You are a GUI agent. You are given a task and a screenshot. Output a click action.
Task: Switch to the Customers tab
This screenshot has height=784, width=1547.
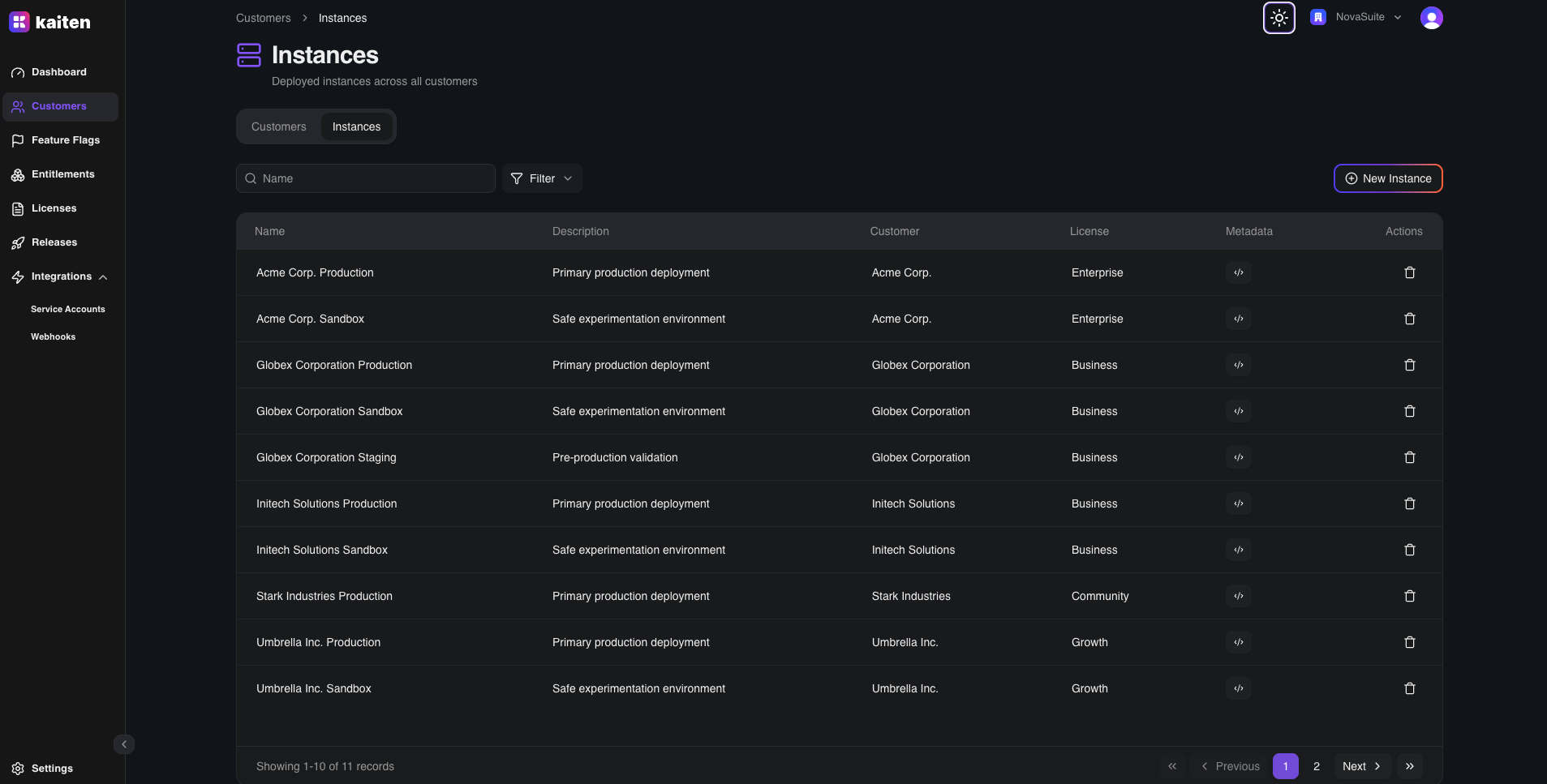(278, 126)
